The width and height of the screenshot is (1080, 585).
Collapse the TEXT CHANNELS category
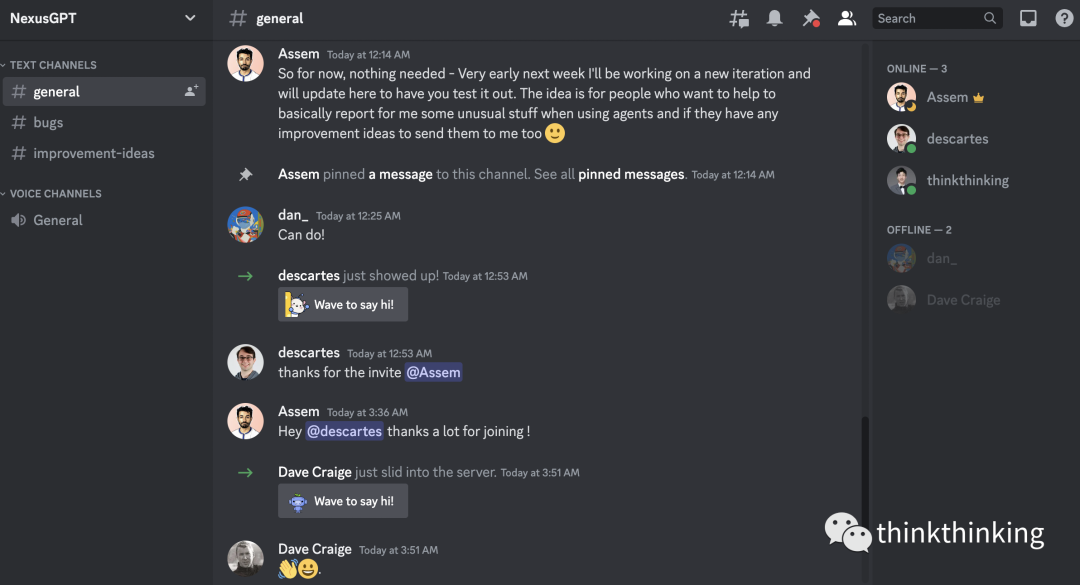tap(52, 65)
